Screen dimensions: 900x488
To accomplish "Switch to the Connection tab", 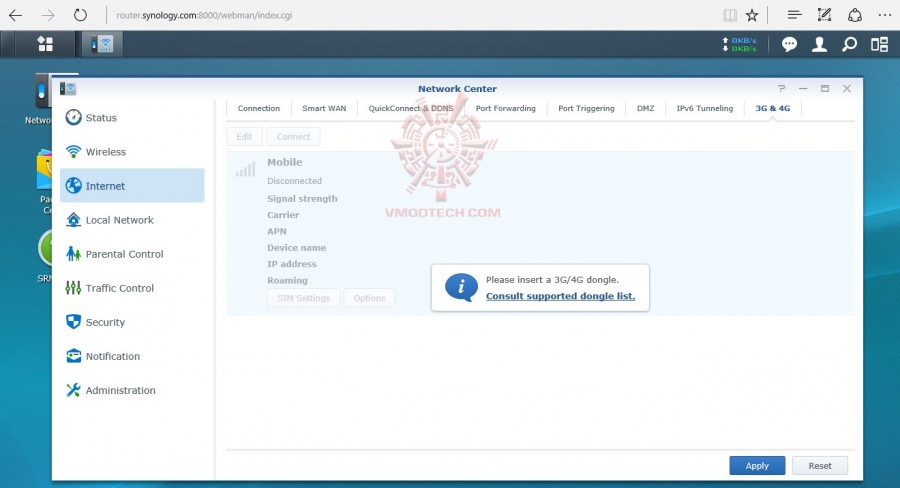I will pos(259,108).
